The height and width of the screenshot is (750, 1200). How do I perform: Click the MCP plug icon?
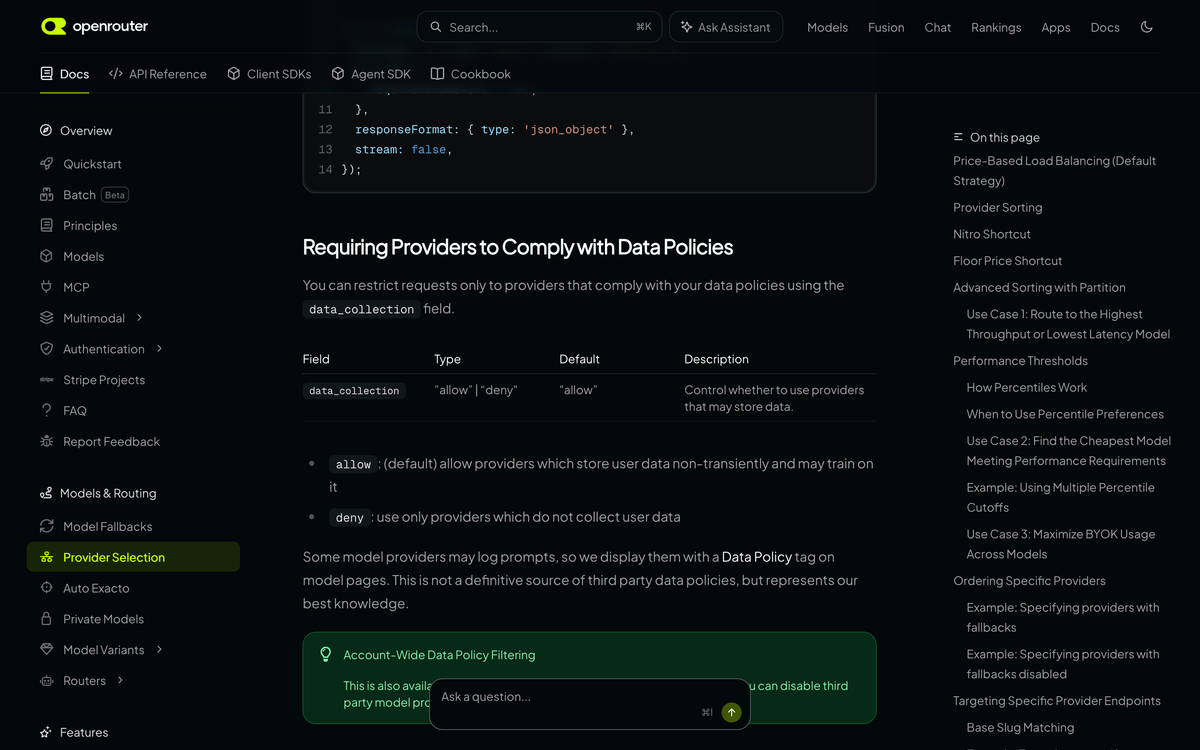[46, 287]
